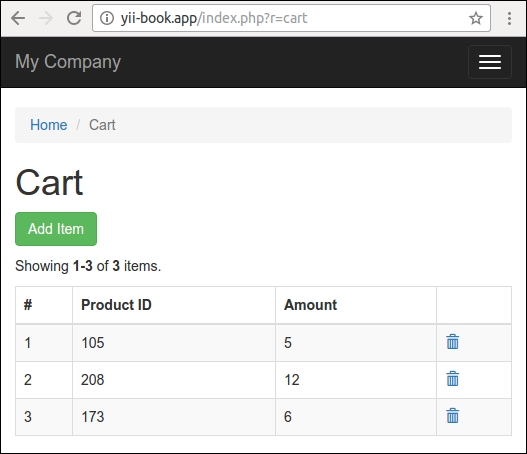Expand the navbar hamburger menu
The image size is (527, 454).
point(490,62)
